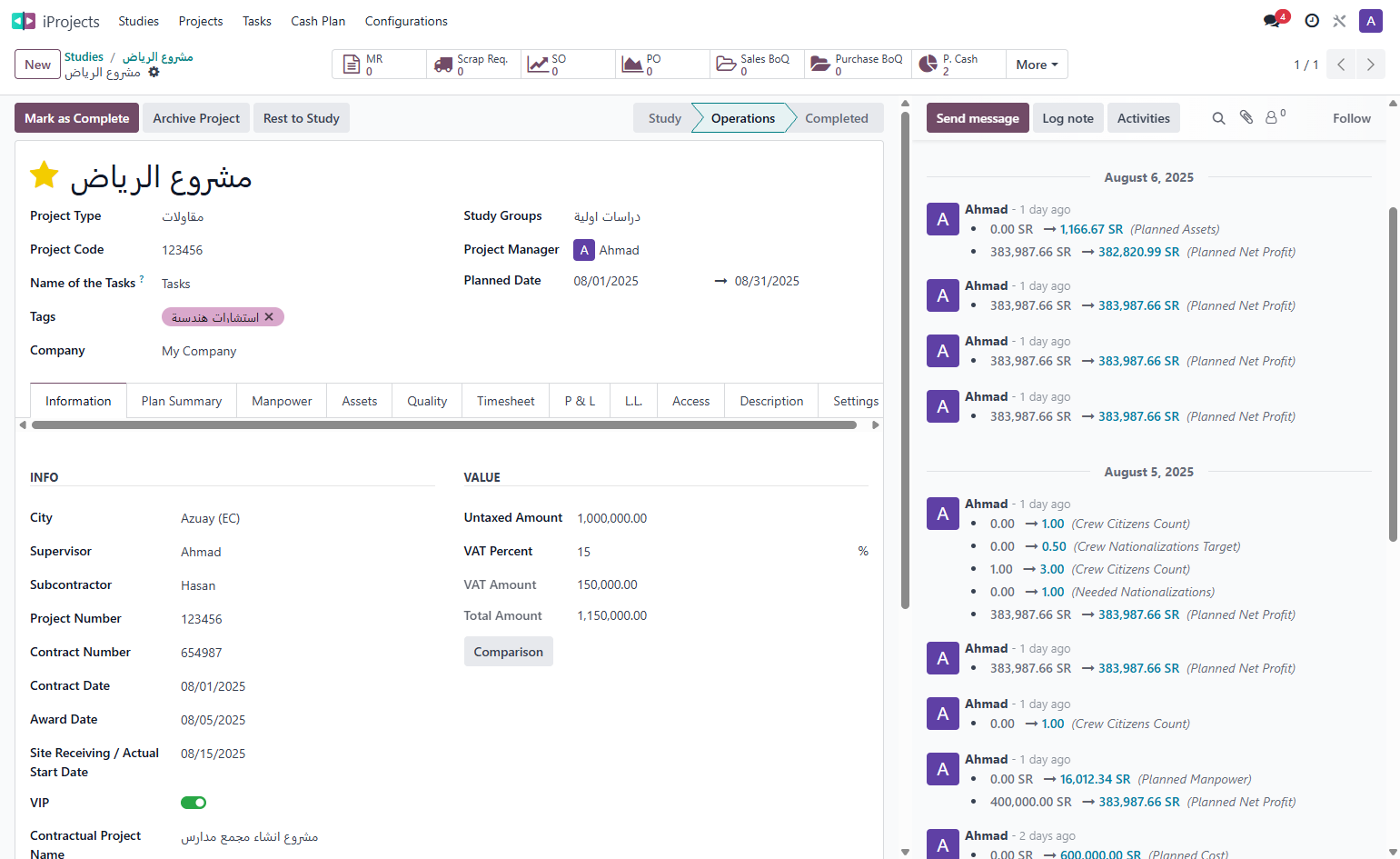
Task: Expand the More stat buttons dropdown
Action: coord(1037,65)
